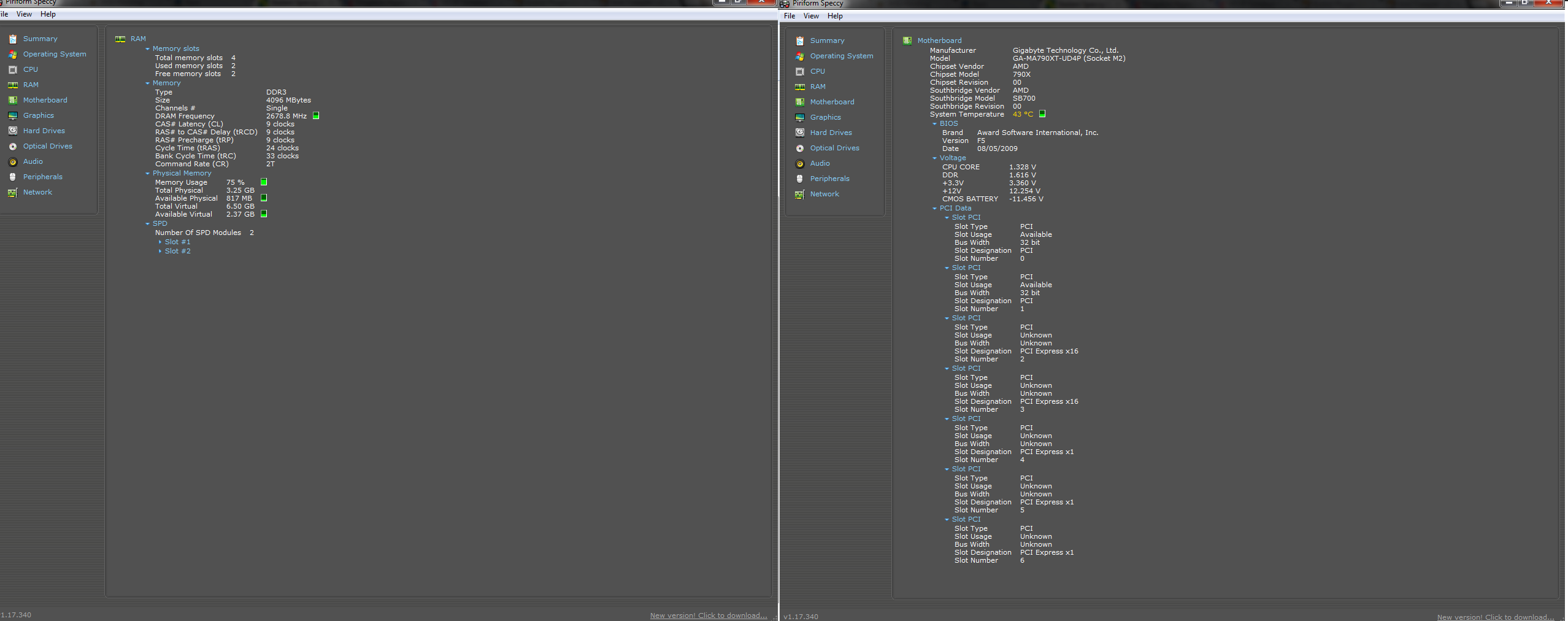Viewport: 1568px width, 621px height.
Task: Click the GA-MA790XT-UD4P model value
Action: [x=1069, y=58]
